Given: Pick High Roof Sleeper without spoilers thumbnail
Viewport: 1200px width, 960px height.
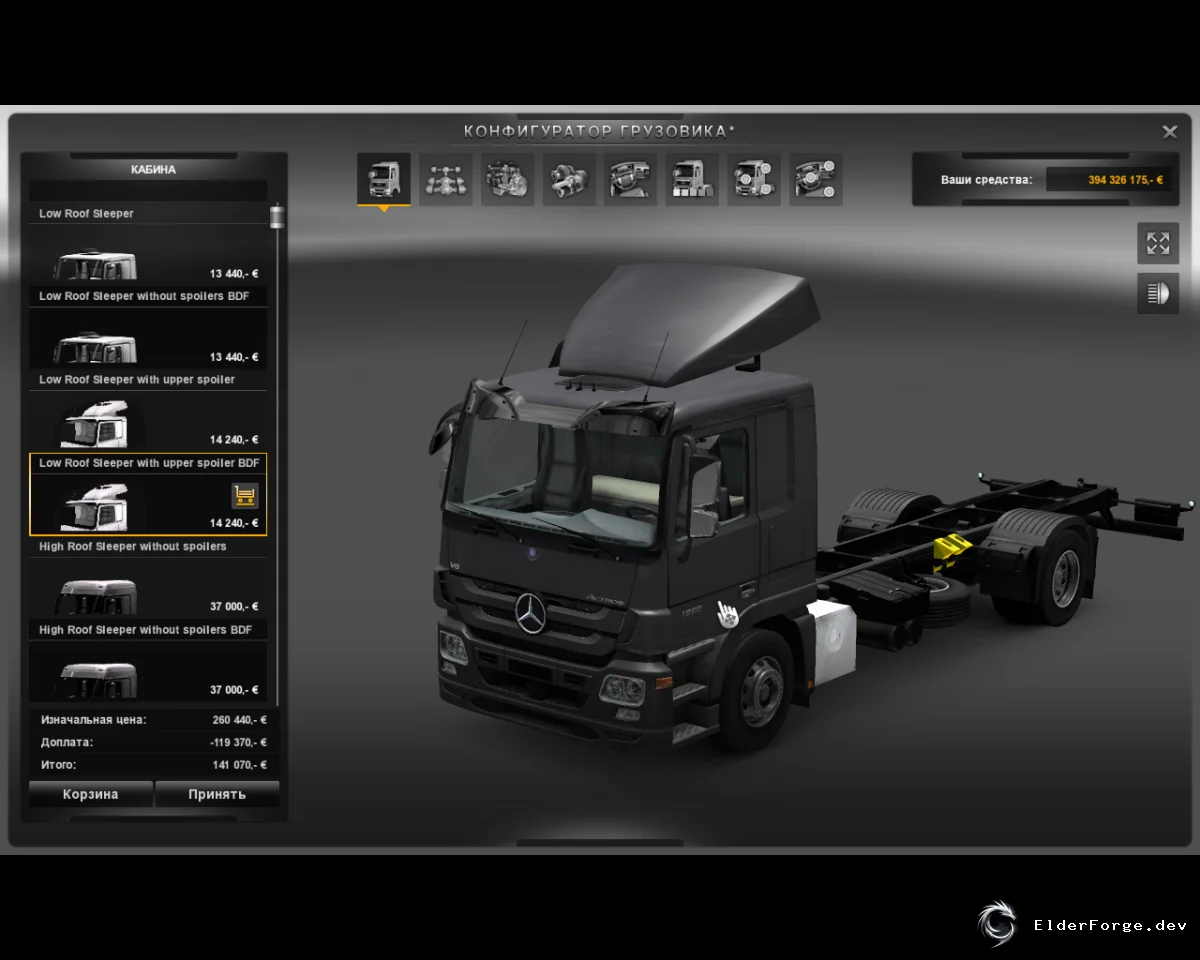Looking at the screenshot, I should pos(97,598).
